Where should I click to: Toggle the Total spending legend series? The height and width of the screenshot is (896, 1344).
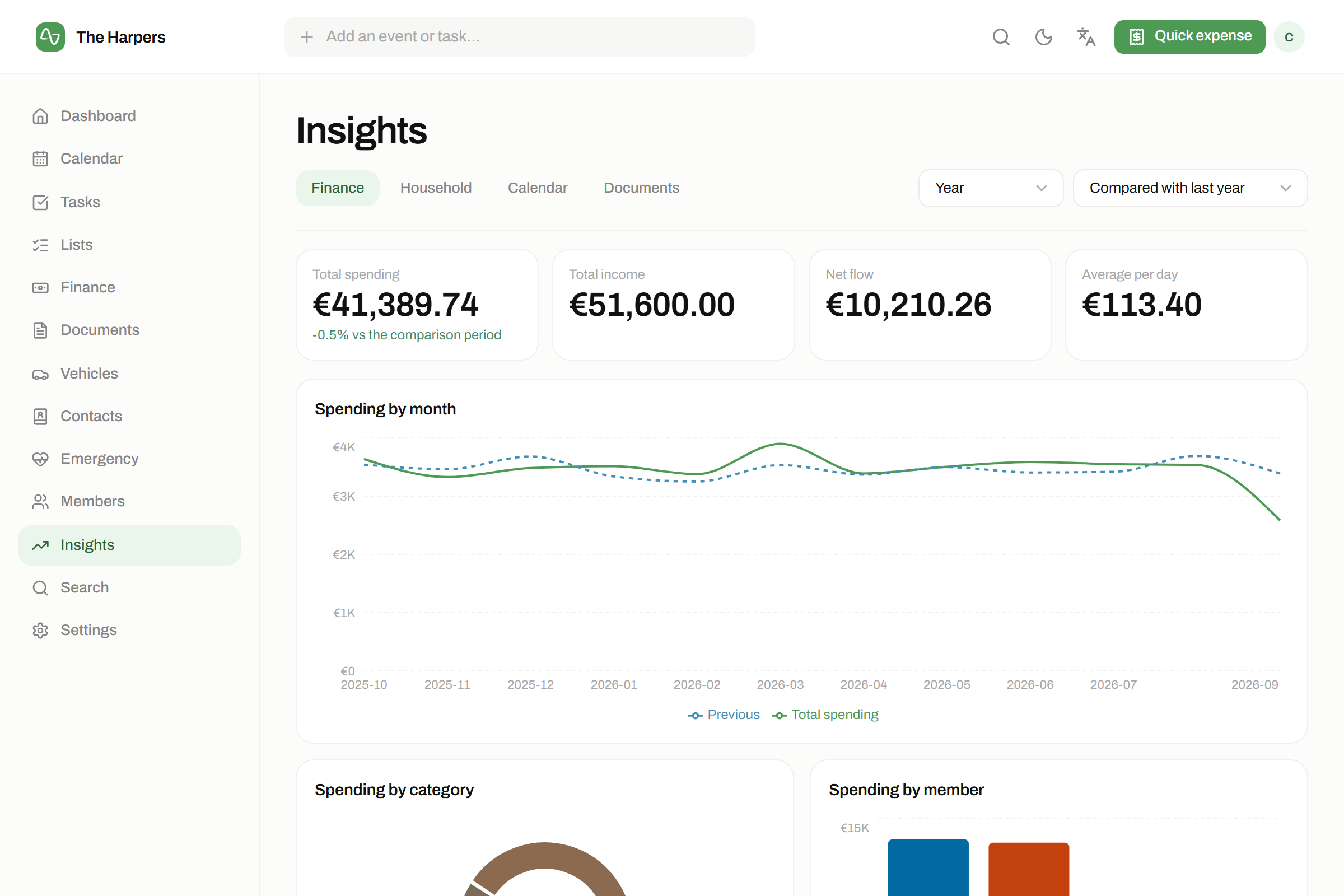click(825, 715)
